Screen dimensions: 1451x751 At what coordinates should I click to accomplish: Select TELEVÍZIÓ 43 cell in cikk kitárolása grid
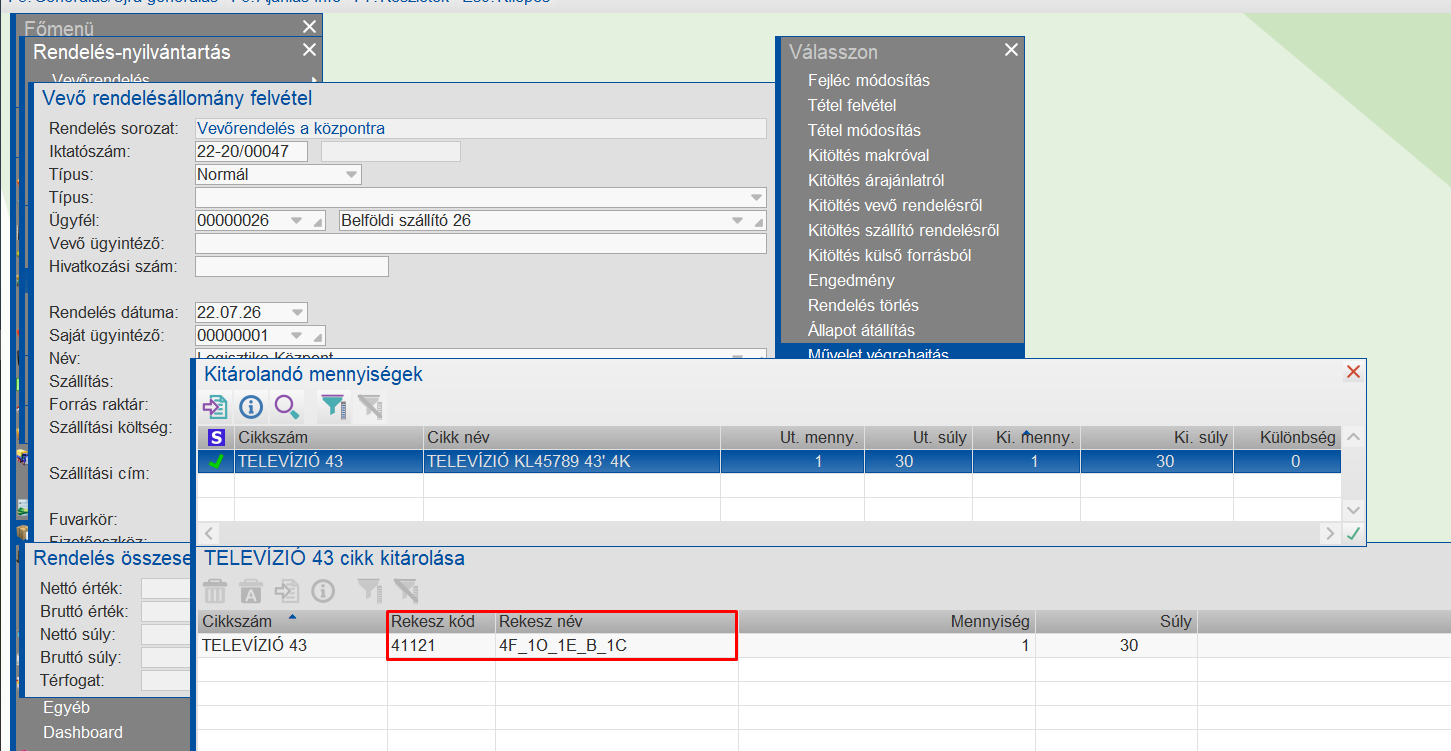pos(292,645)
